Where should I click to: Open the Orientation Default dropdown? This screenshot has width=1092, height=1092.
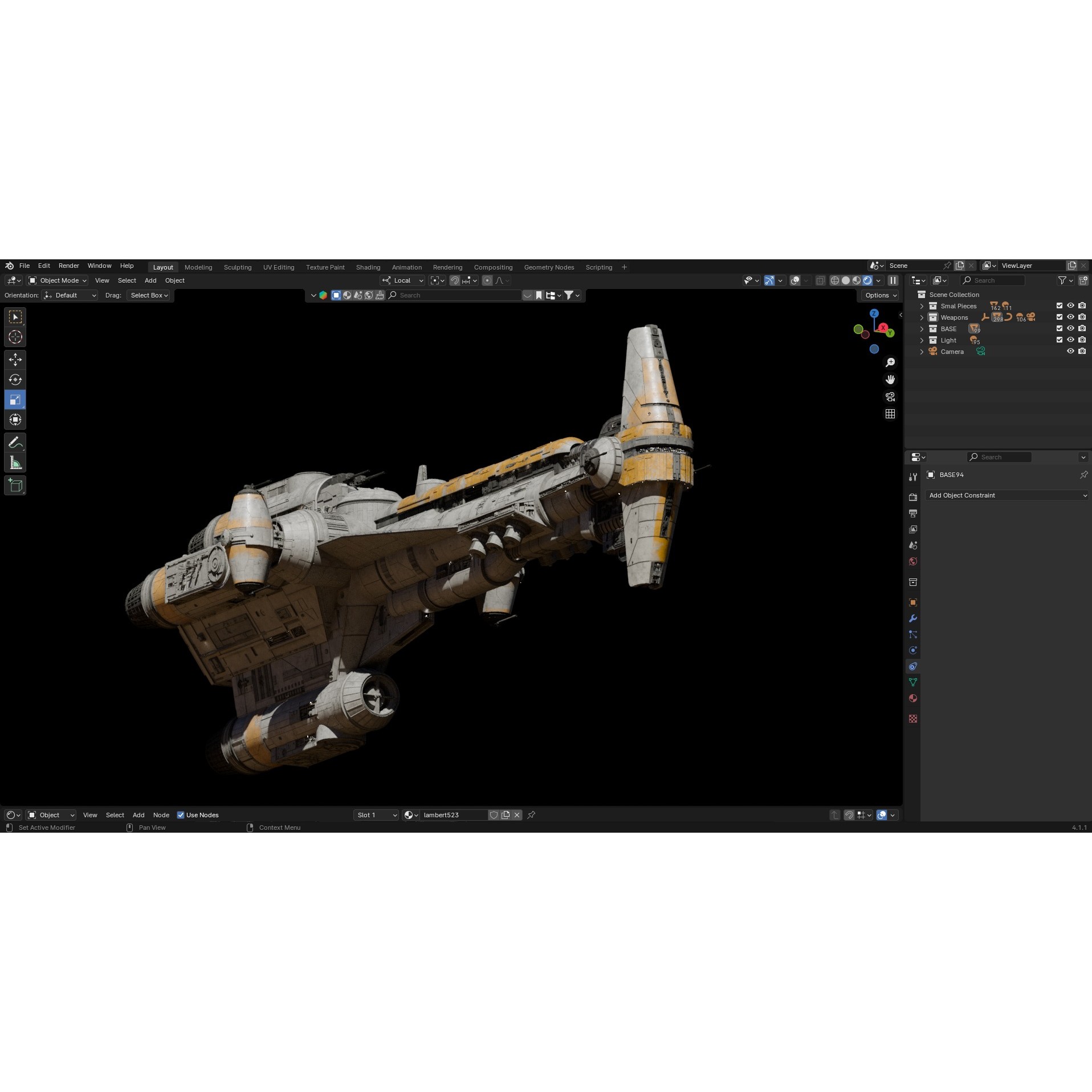coord(70,295)
